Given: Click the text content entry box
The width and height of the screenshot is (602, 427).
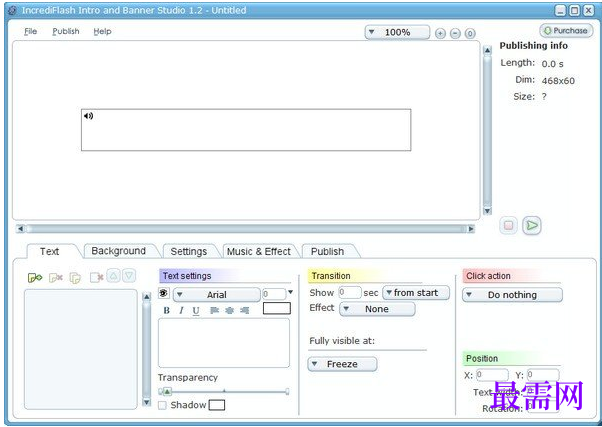Looking at the screenshot, I should pyautogui.click(x=224, y=343).
